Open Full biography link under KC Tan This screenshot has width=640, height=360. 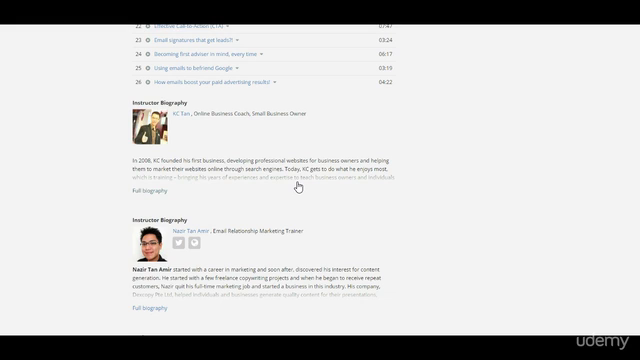(x=150, y=191)
